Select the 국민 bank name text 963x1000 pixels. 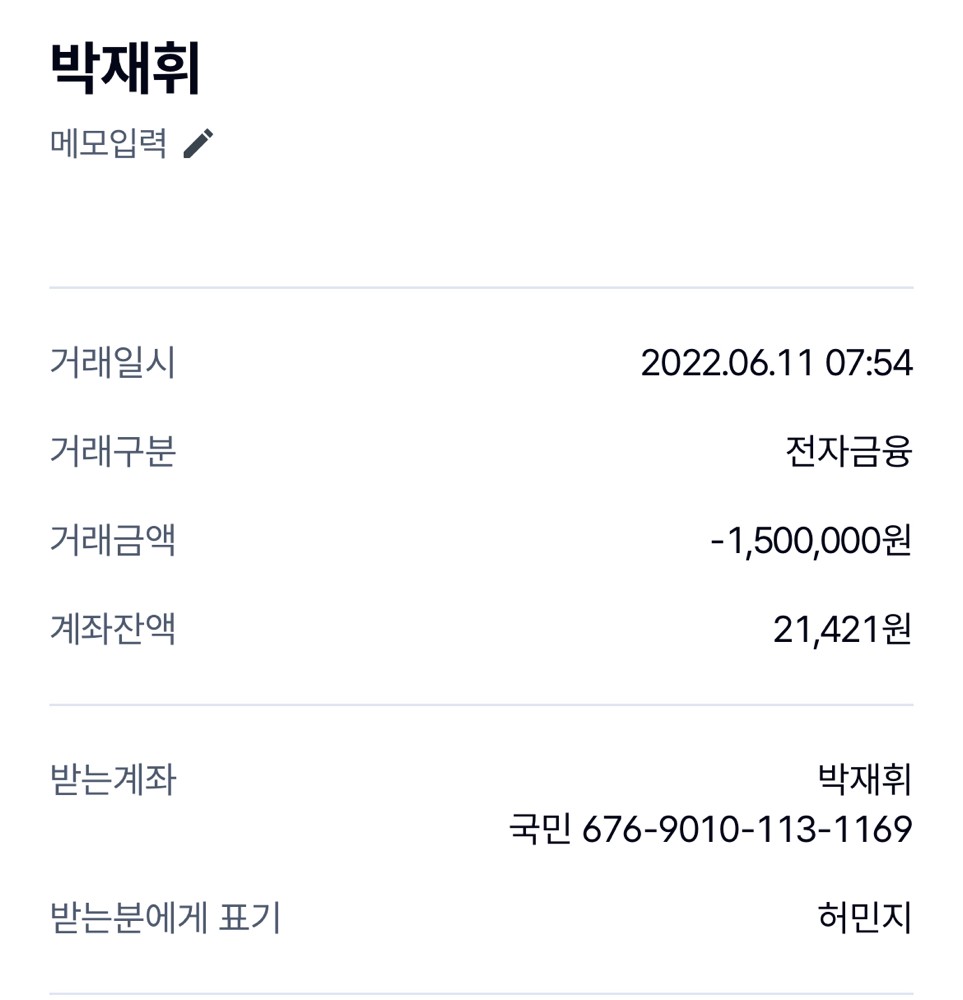[x=539, y=829]
